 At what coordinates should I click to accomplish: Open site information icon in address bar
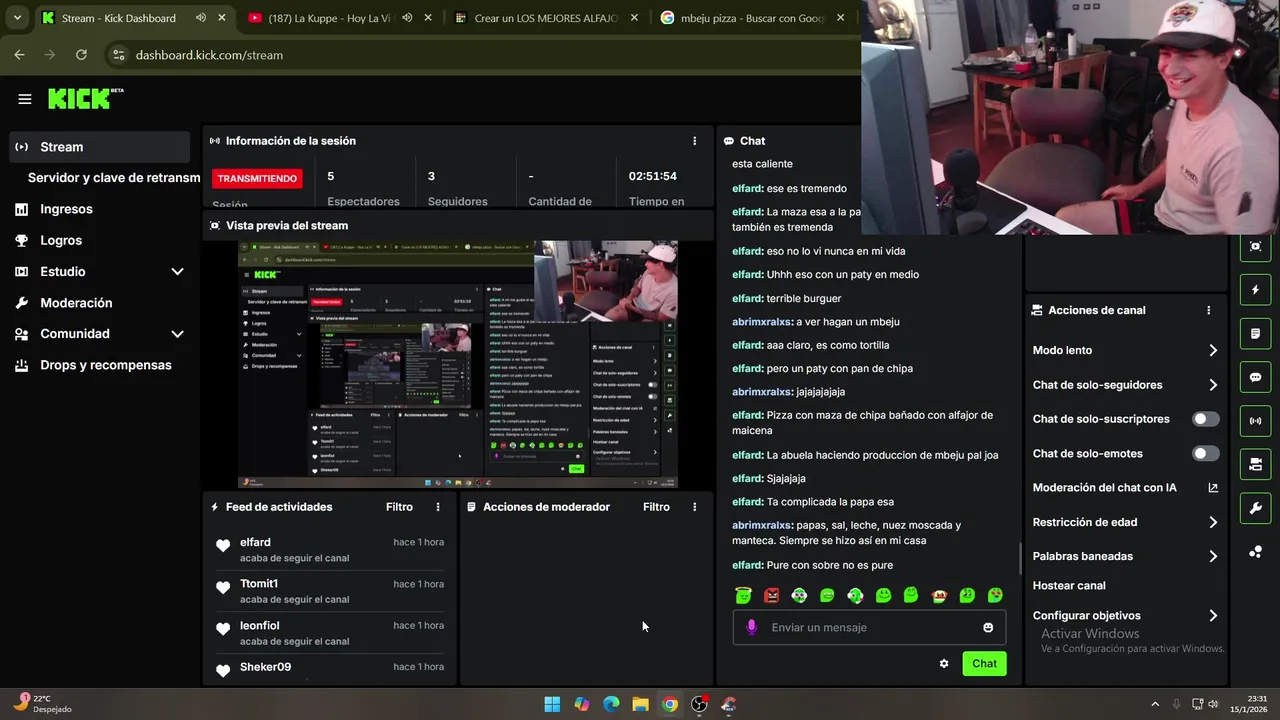118,55
